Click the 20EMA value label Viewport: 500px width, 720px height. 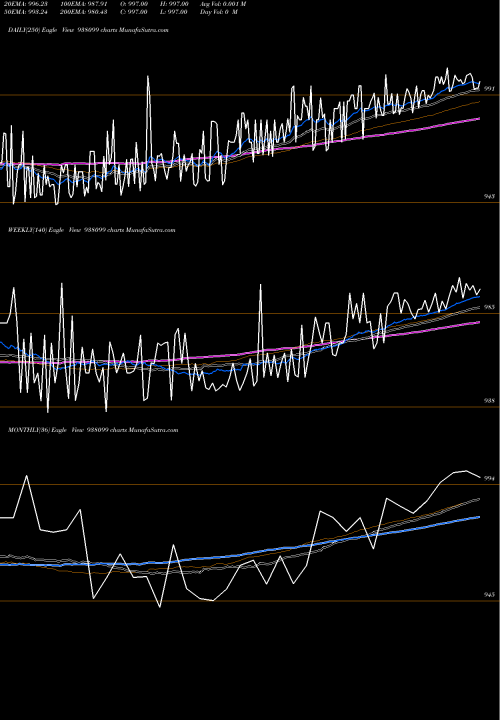pos(26,4)
